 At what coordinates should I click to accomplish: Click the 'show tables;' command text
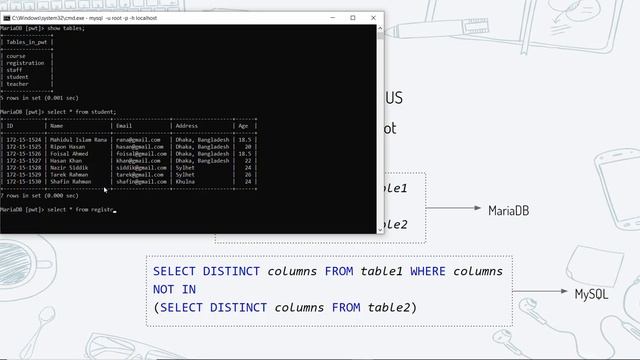click(x=66, y=28)
